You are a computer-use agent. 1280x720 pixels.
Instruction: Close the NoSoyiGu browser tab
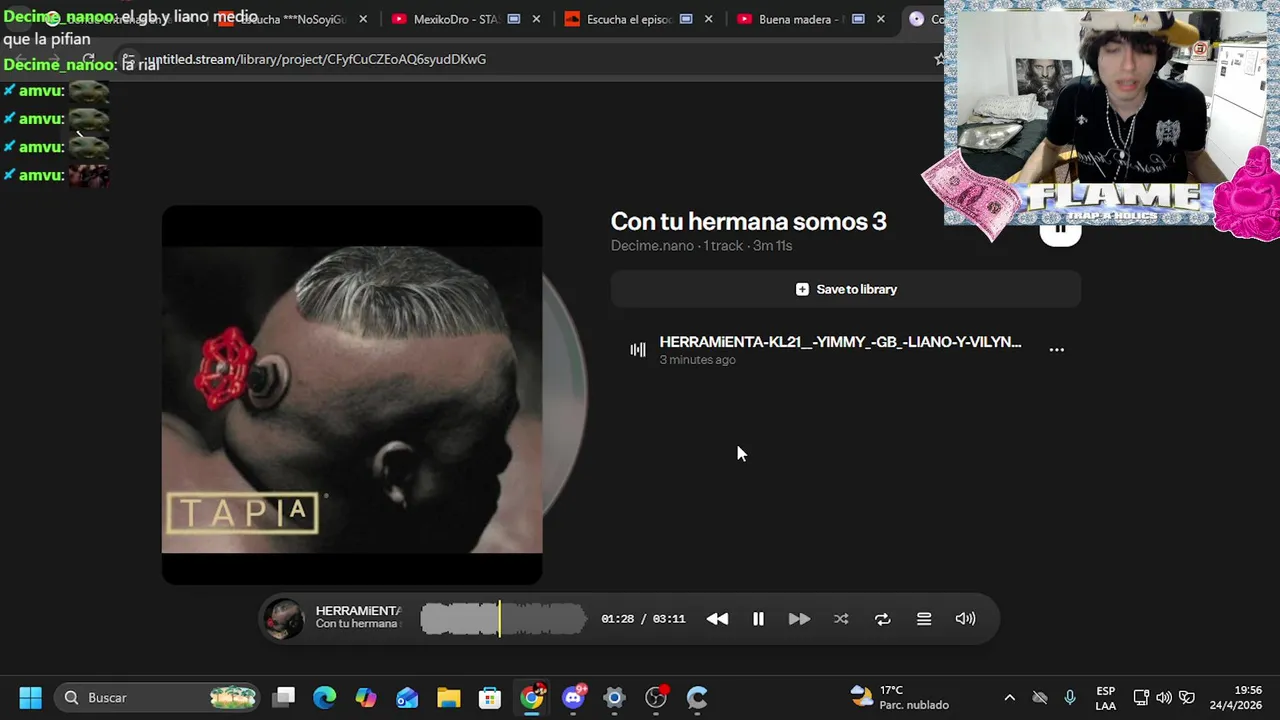tap(363, 19)
